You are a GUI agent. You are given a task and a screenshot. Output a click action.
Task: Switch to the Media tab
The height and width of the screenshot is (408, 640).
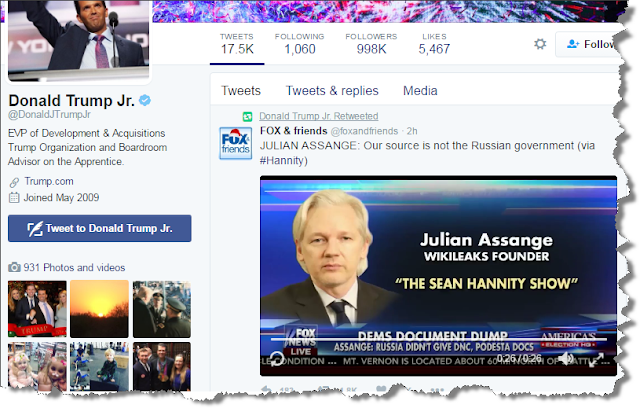[x=420, y=91]
